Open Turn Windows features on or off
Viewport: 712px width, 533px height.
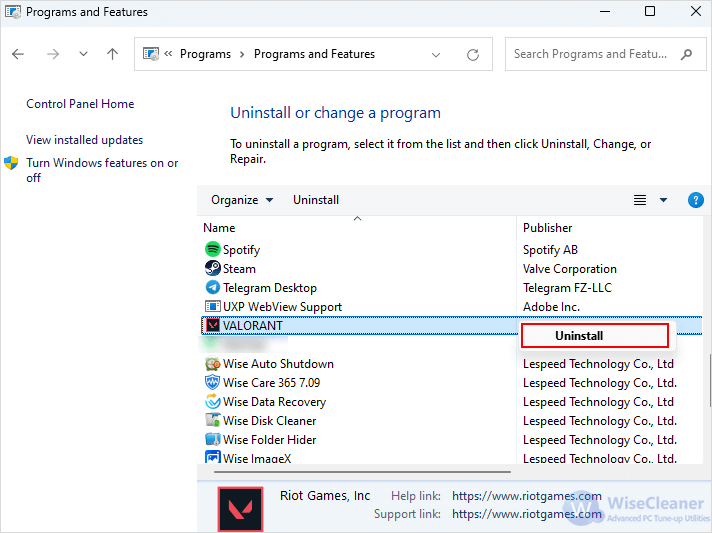coord(102,170)
